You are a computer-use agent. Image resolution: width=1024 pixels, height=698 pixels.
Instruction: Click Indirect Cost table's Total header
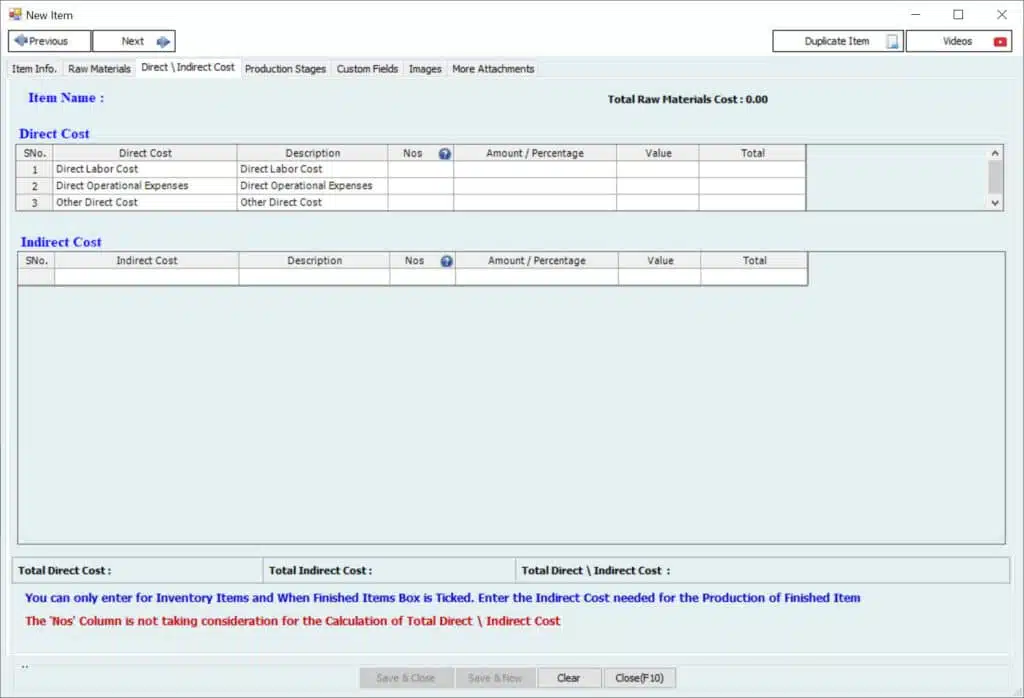pyautogui.click(x=754, y=261)
